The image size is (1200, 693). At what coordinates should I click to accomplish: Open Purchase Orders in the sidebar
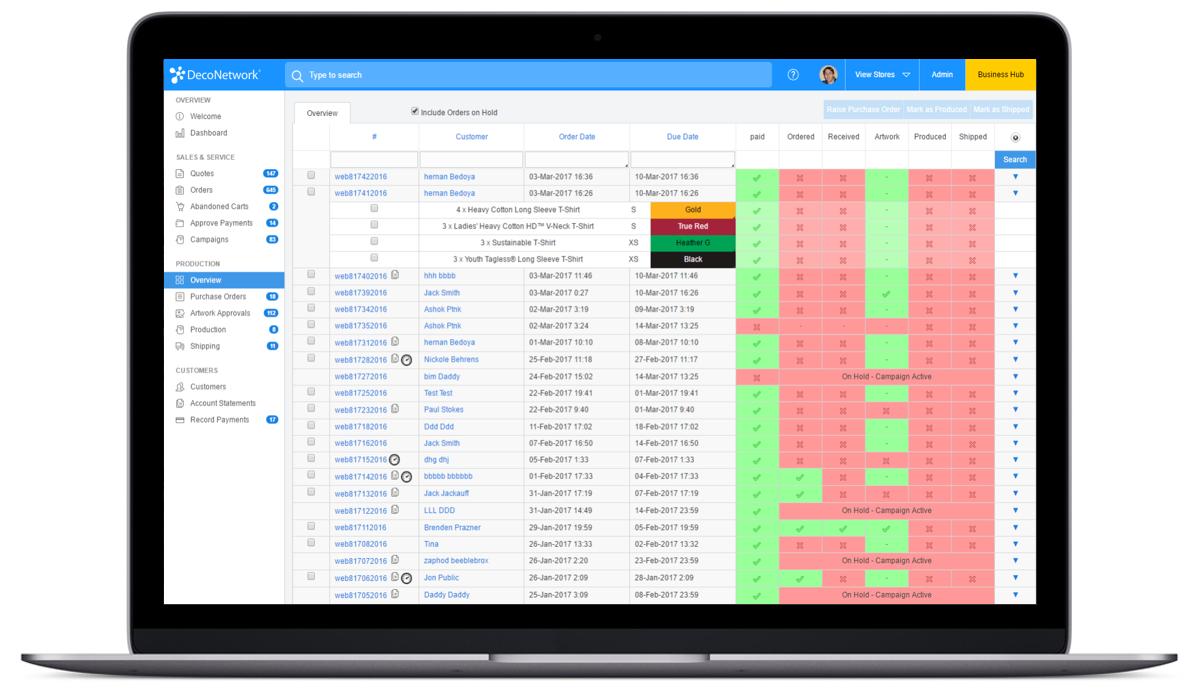click(x=218, y=297)
